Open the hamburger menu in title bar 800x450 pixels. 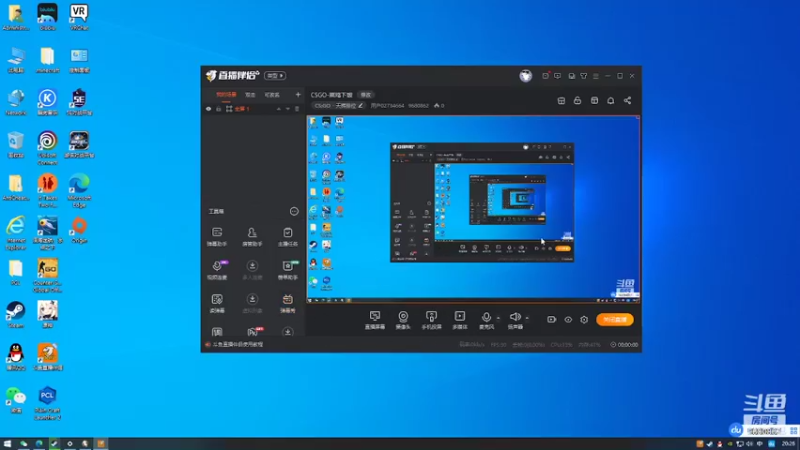pos(595,76)
